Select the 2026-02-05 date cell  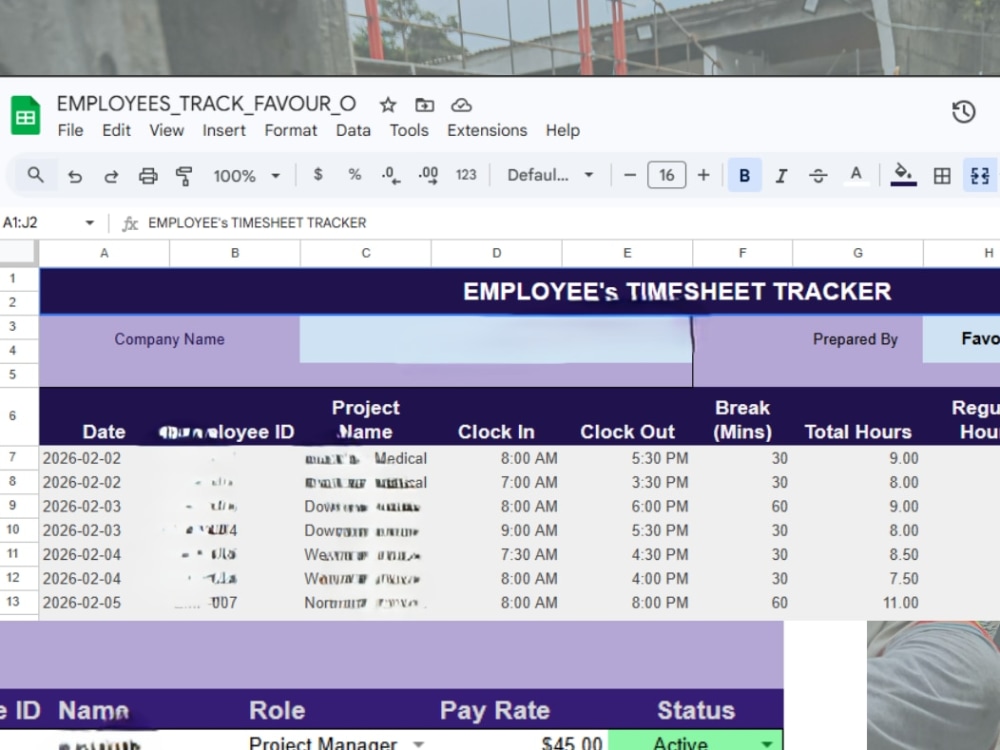coord(105,603)
